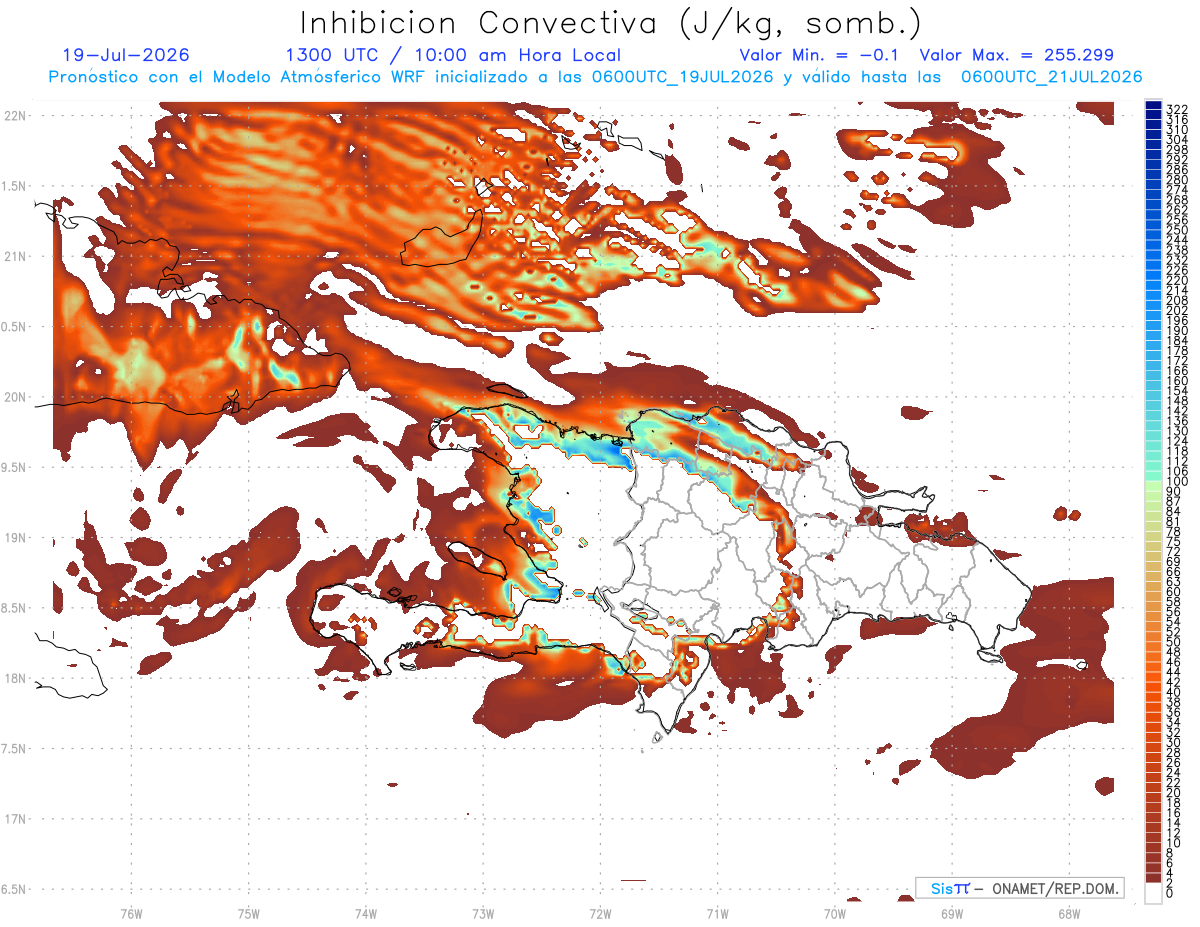Click the '76W' longitude label
This screenshot has width=1200, height=927.
[131, 913]
